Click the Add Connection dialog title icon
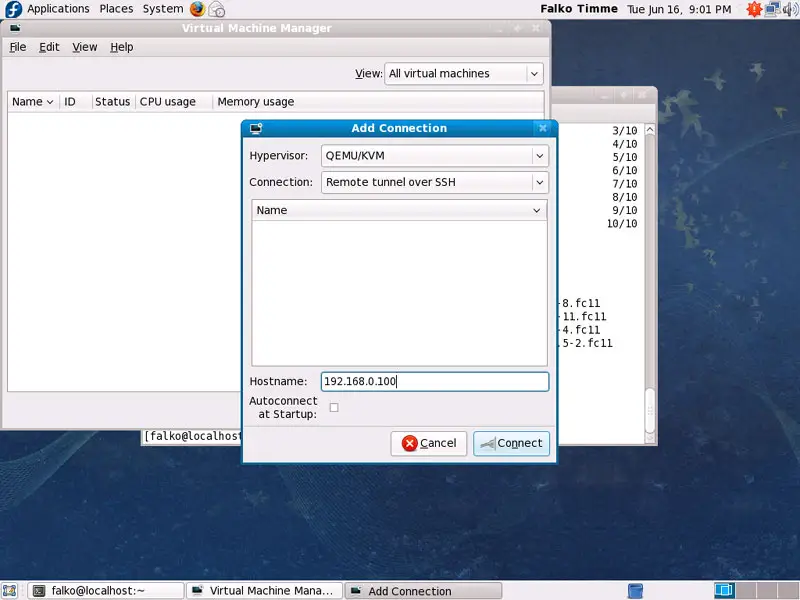 pyautogui.click(x=256, y=129)
